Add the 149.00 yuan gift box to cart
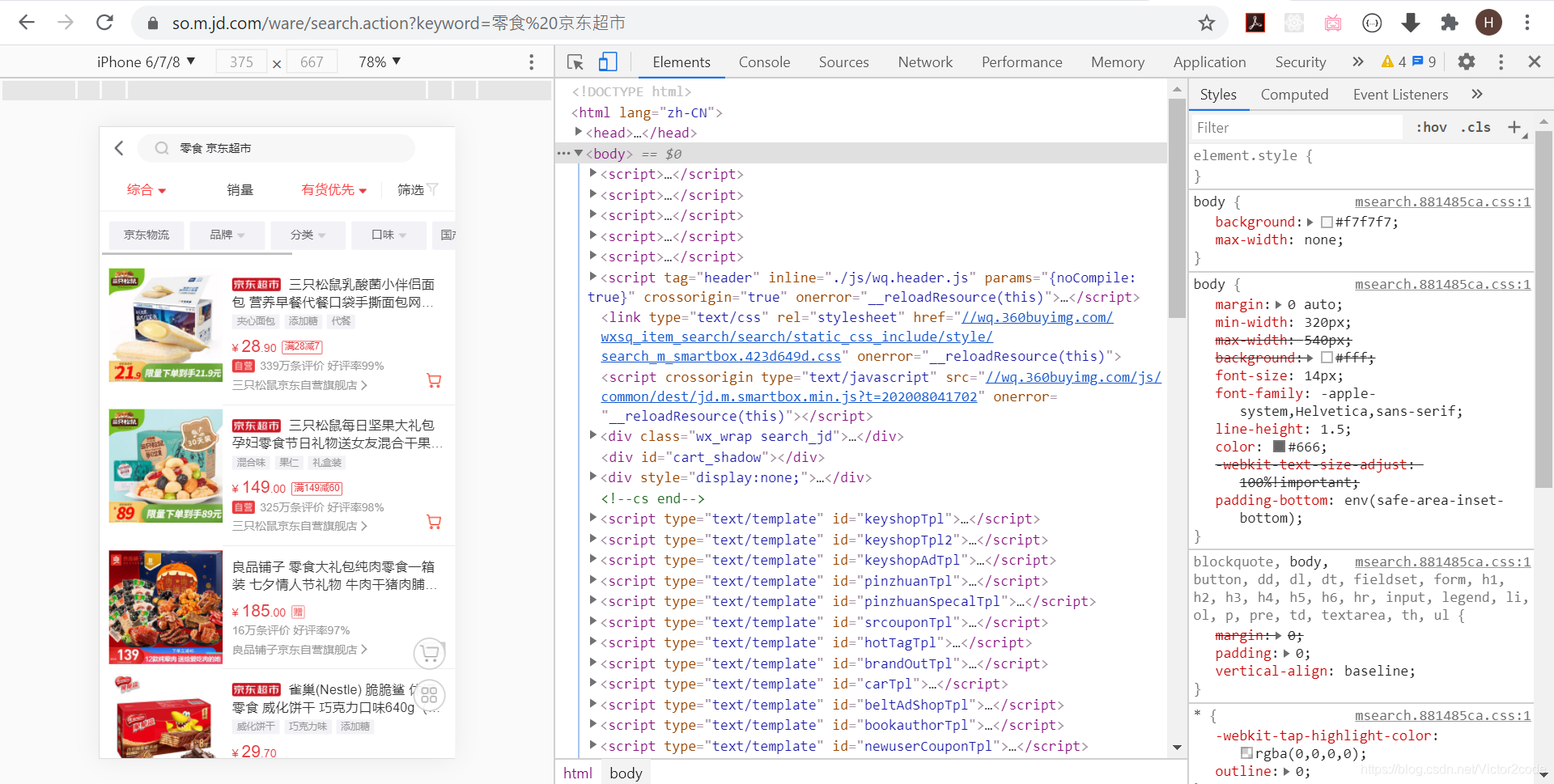The height and width of the screenshot is (784, 1554). [x=434, y=522]
